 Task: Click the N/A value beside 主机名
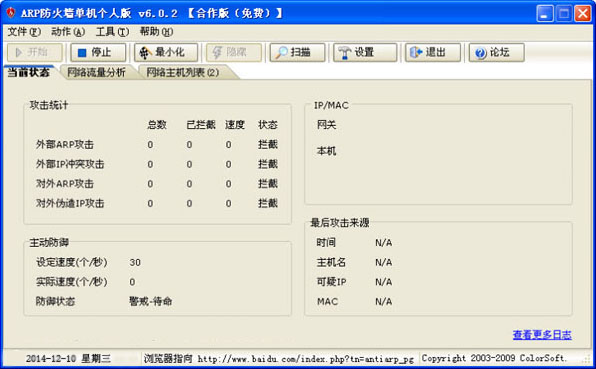click(x=384, y=263)
